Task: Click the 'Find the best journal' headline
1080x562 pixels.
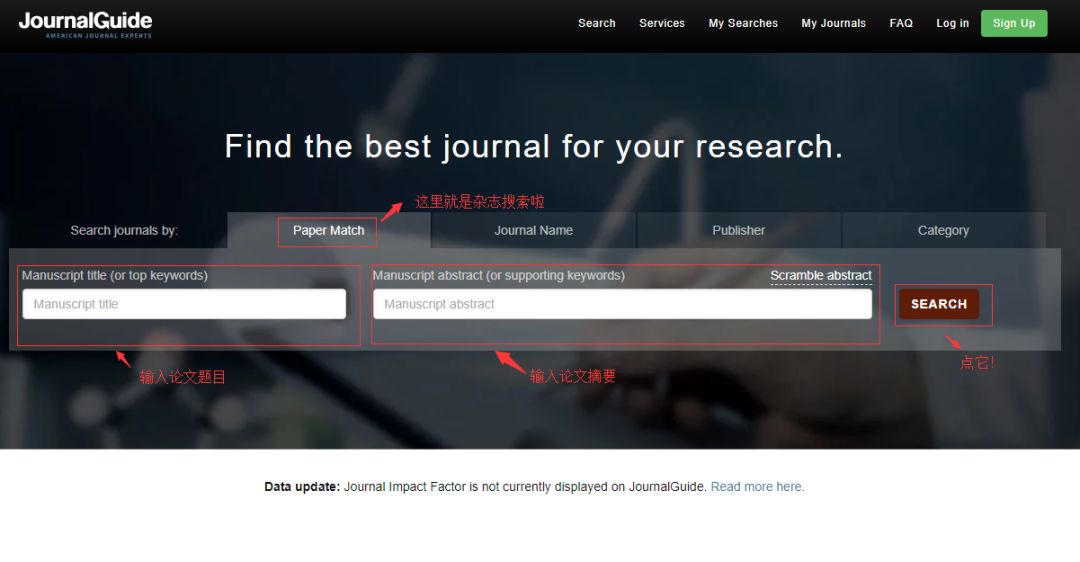Action: click(x=534, y=147)
